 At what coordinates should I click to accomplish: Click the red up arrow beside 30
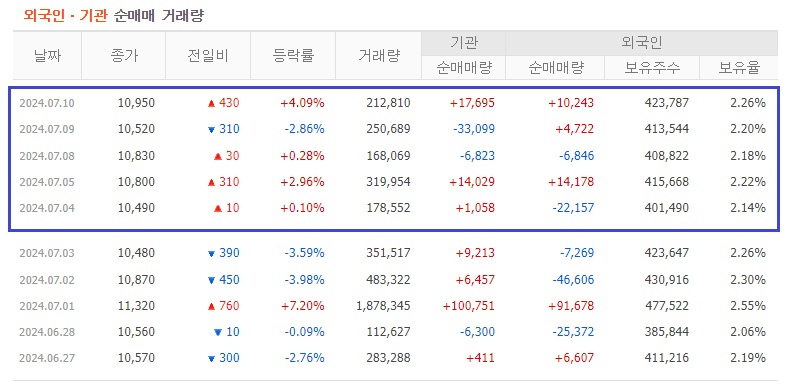(x=218, y=156)
